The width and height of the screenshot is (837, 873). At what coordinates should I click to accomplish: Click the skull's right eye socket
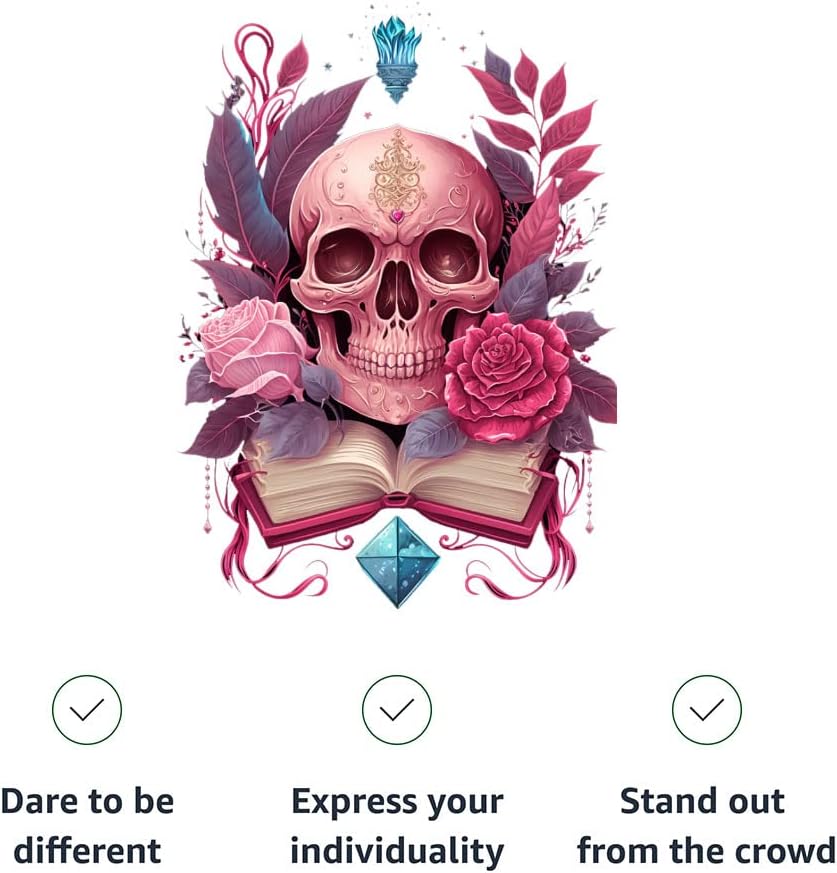tap(449, 258)
